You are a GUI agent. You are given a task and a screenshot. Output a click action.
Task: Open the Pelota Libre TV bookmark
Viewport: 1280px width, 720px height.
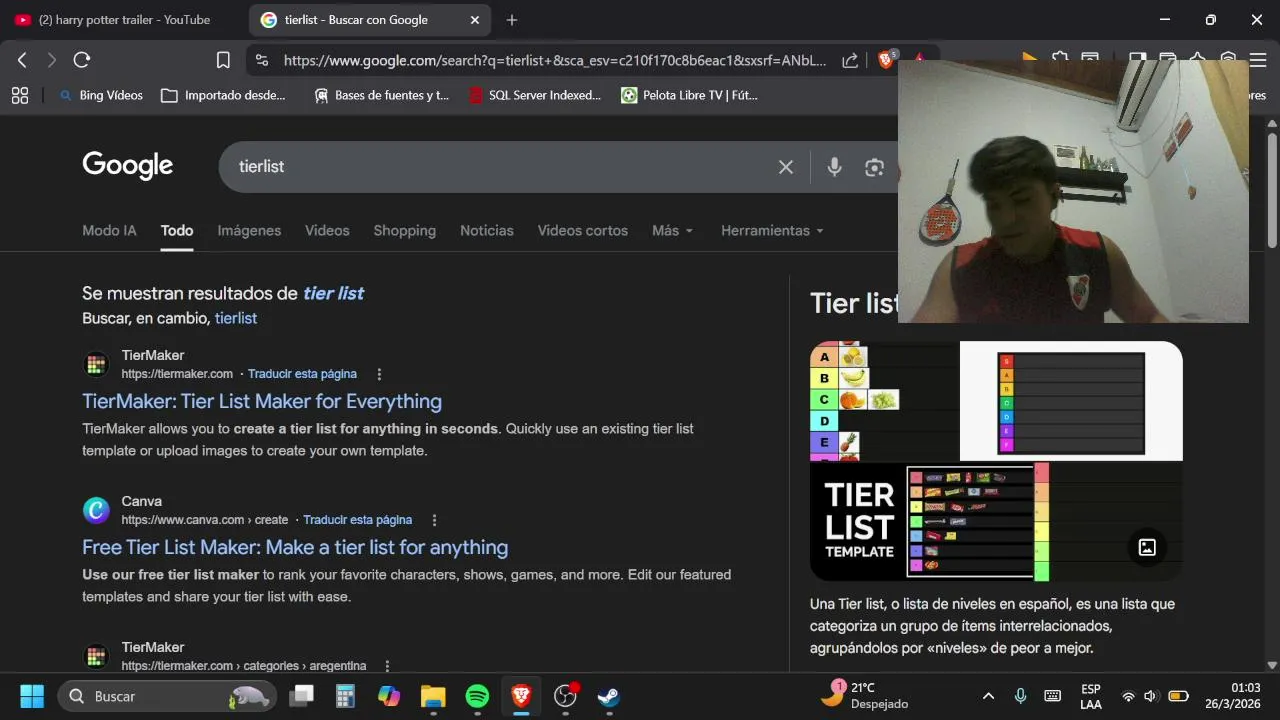click(689, 95)
